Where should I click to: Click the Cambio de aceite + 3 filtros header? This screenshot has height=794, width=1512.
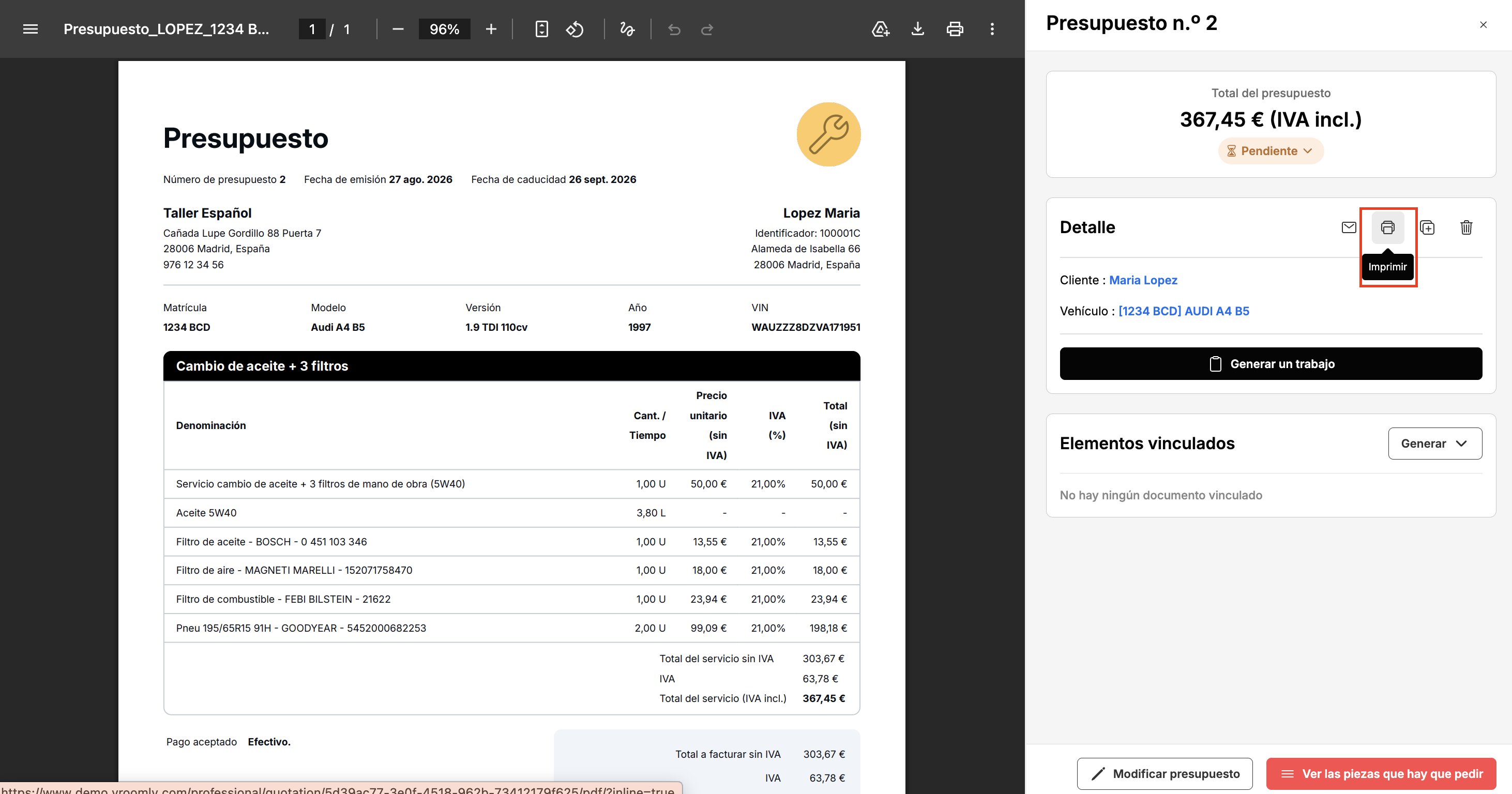(x=511, y=365)
